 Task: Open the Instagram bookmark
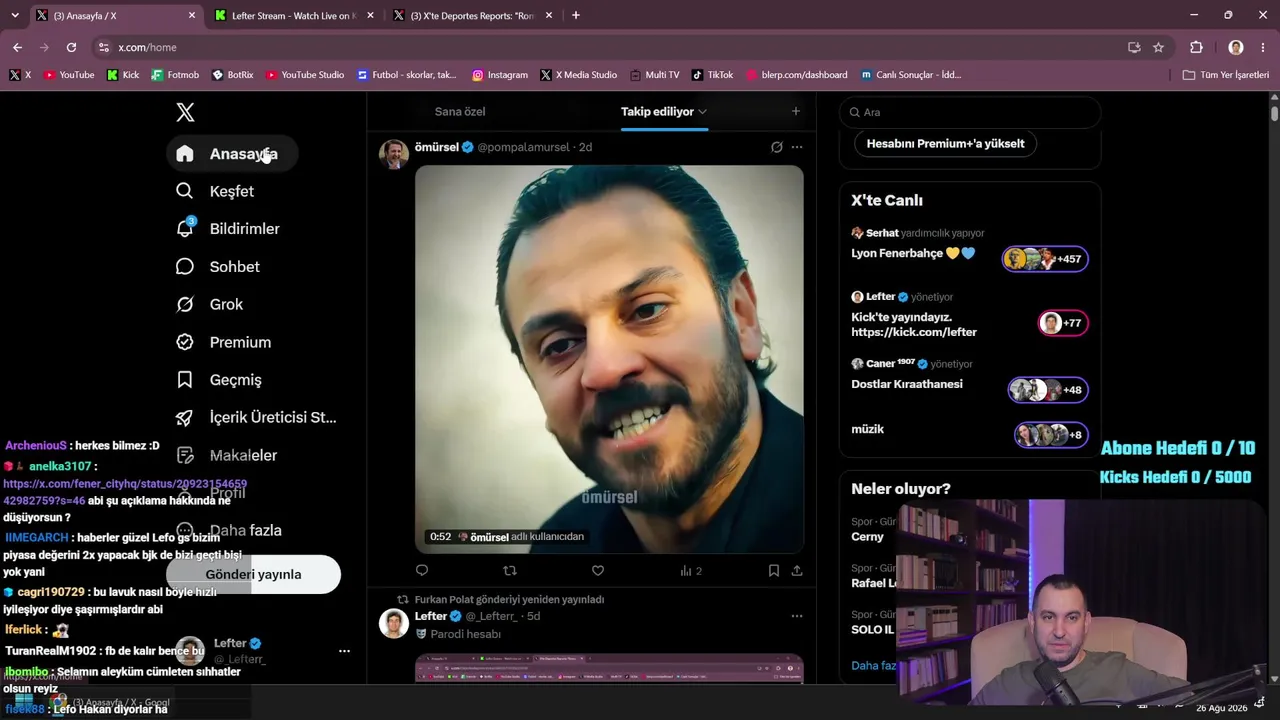coord(500,75)
